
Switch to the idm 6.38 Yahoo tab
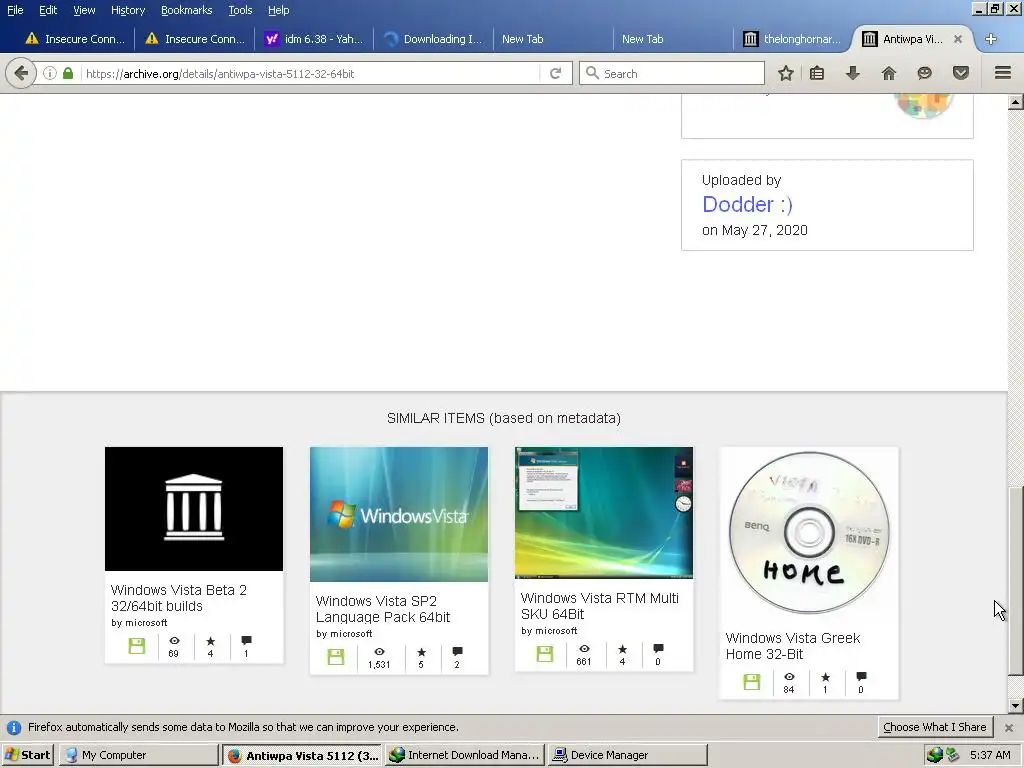tap(314, 39)
